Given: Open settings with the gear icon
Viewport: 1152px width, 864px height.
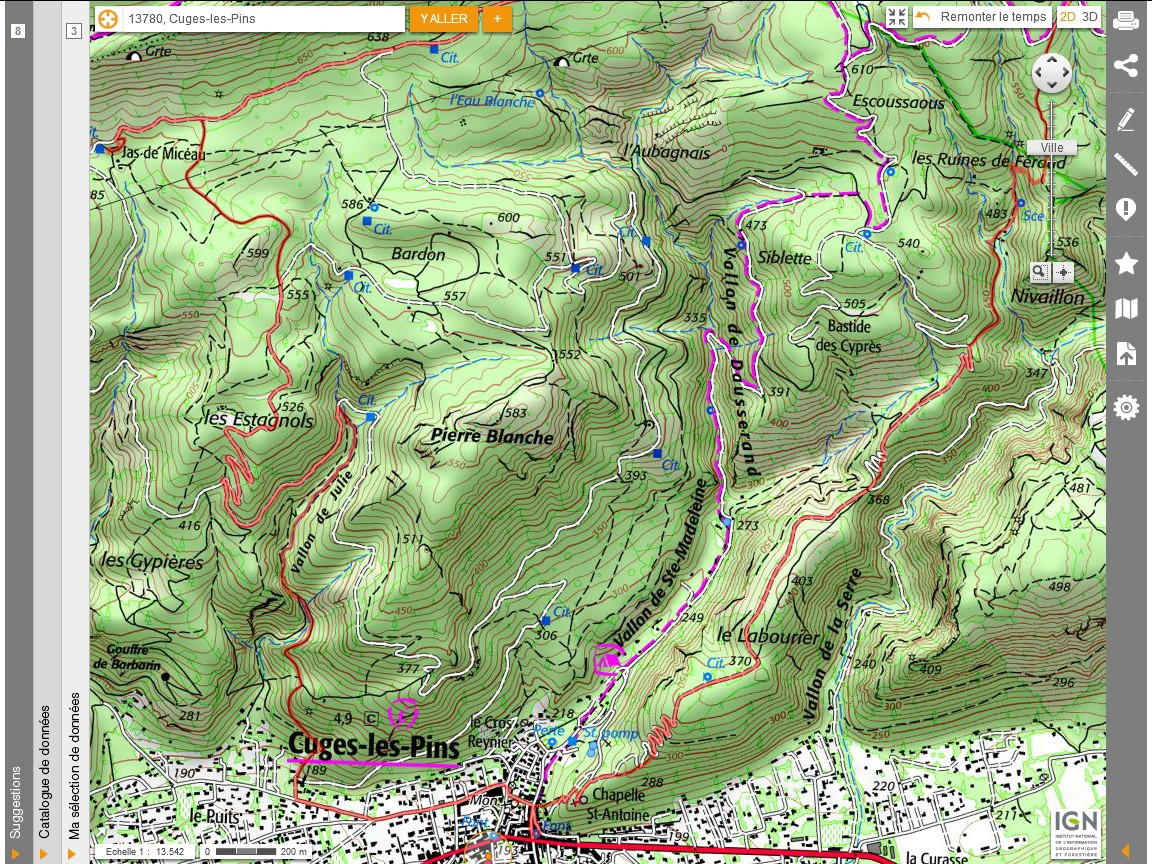Looking at the screenshot, I should pyautogui.click(x=1126, y=407).
